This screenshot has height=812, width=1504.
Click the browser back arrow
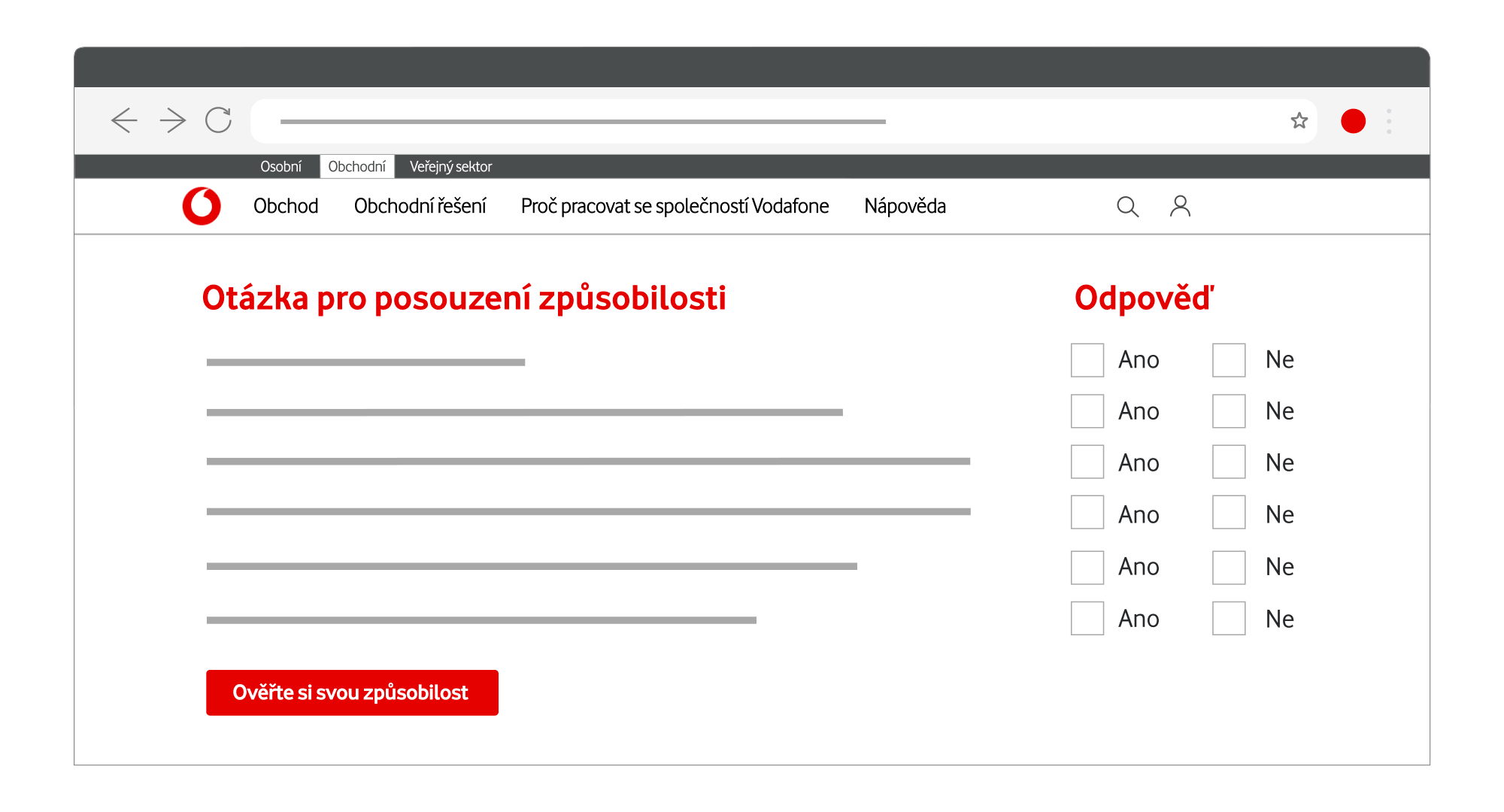pos(124,120)
